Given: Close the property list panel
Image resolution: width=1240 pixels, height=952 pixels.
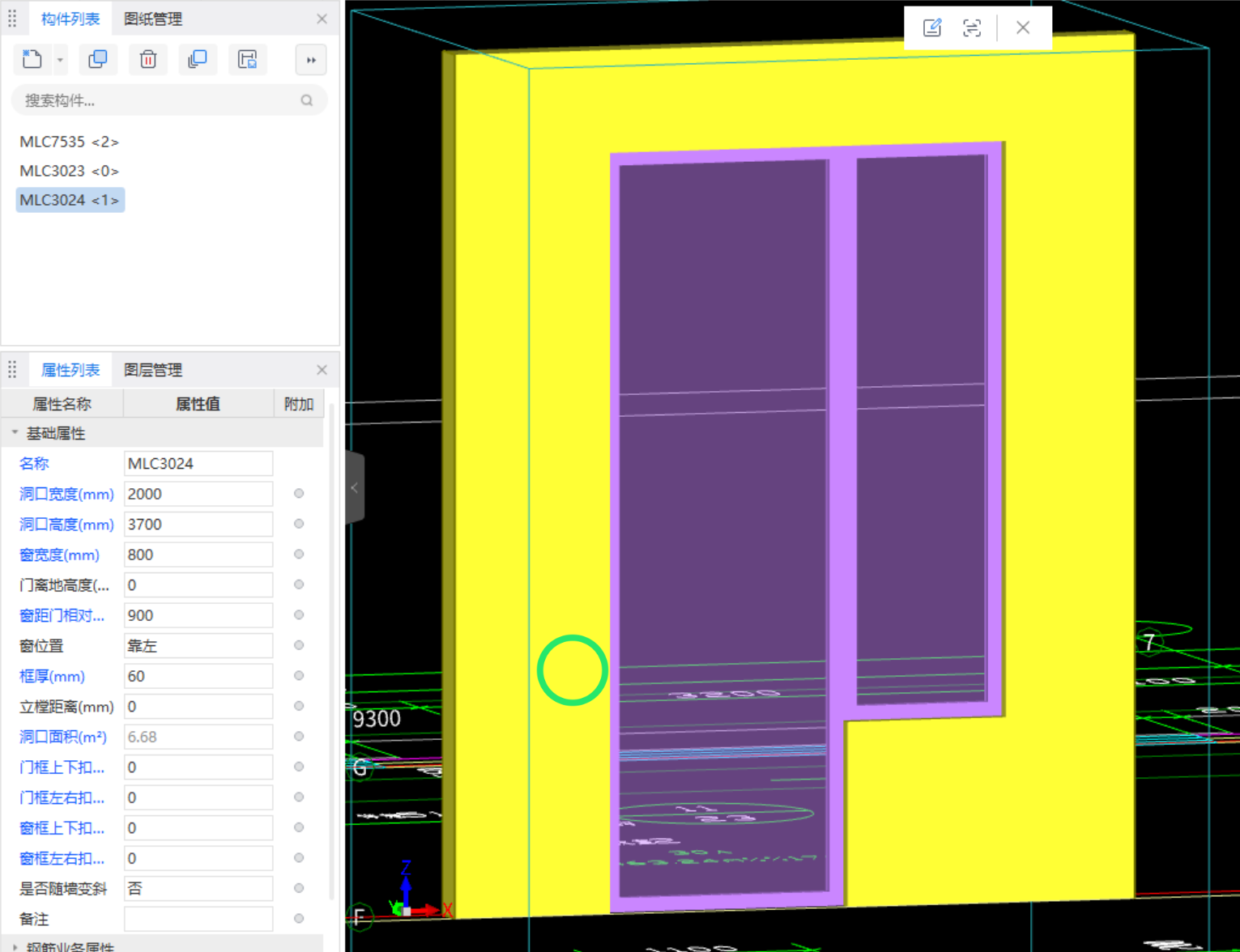Looking at the screenshot, I should [322, 370].
